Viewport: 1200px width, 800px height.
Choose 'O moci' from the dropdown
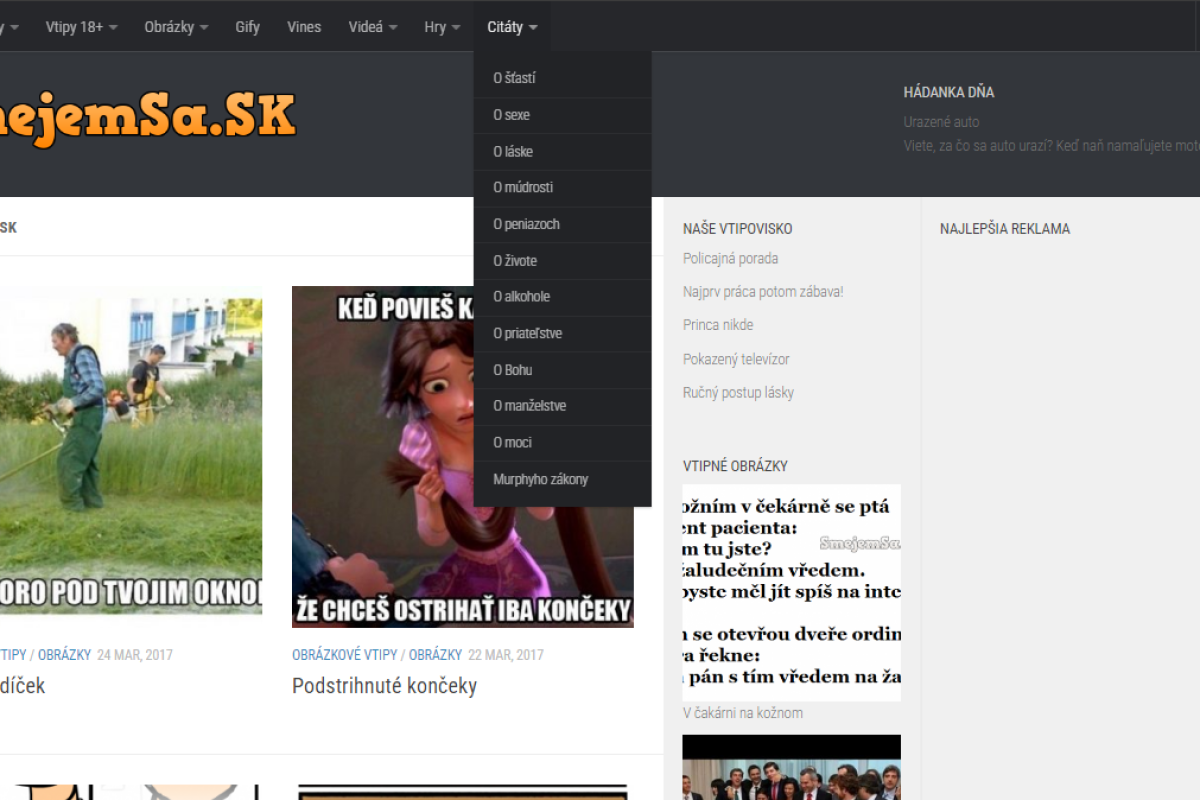563,442
